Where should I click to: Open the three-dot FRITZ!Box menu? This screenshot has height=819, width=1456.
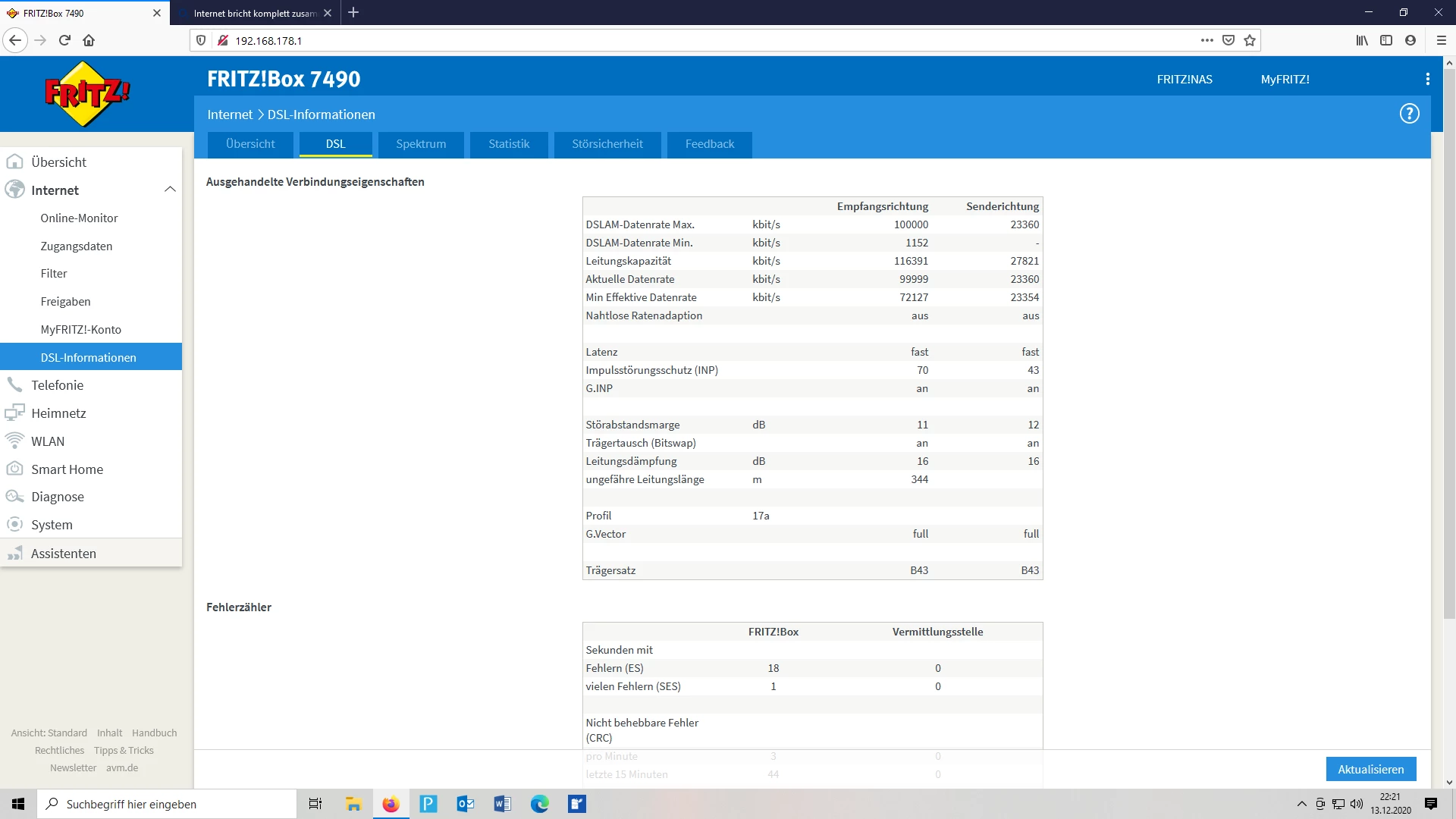(1427, 79)
